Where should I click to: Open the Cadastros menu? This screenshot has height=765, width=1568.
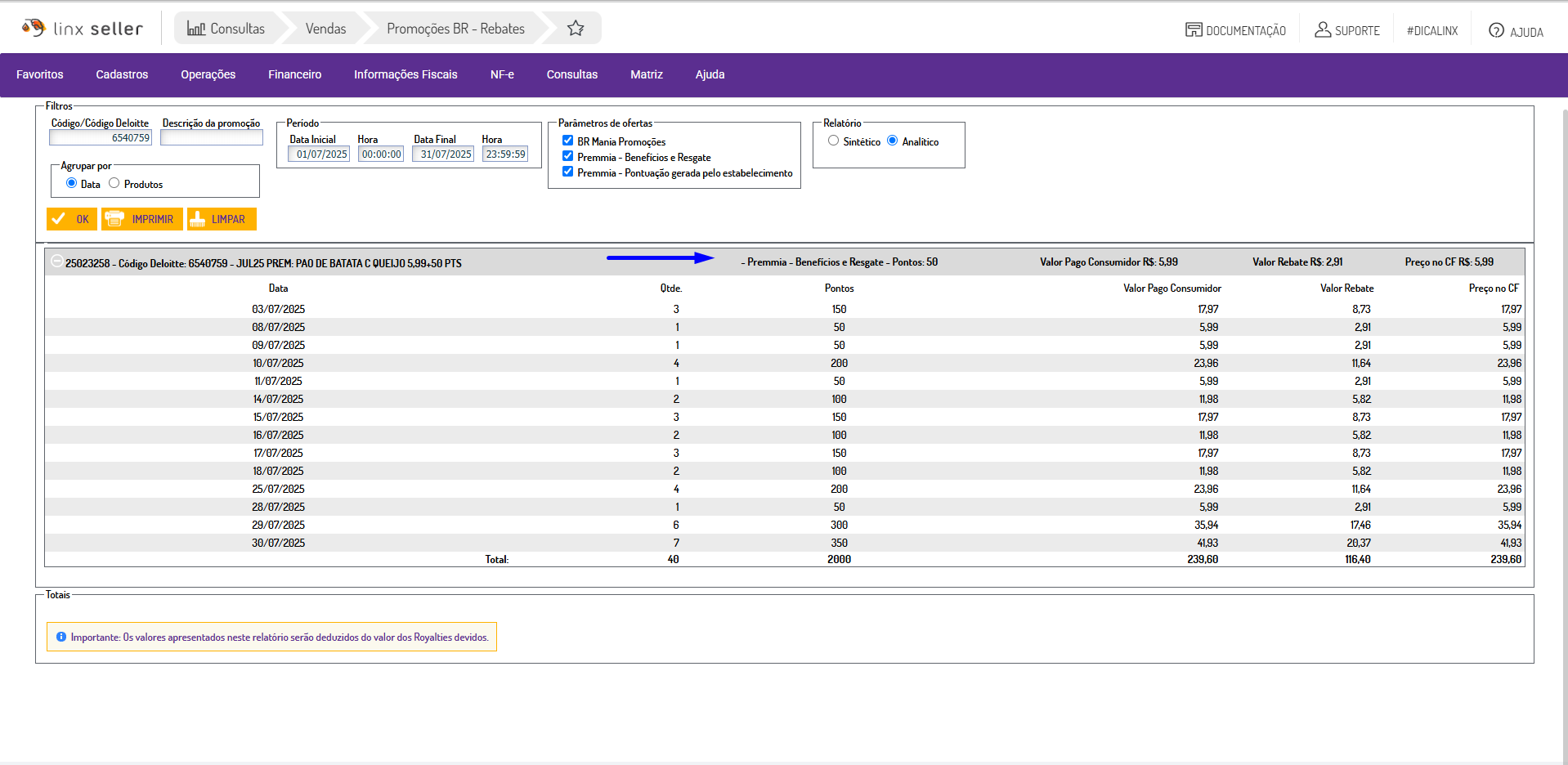tap(122, 74)
